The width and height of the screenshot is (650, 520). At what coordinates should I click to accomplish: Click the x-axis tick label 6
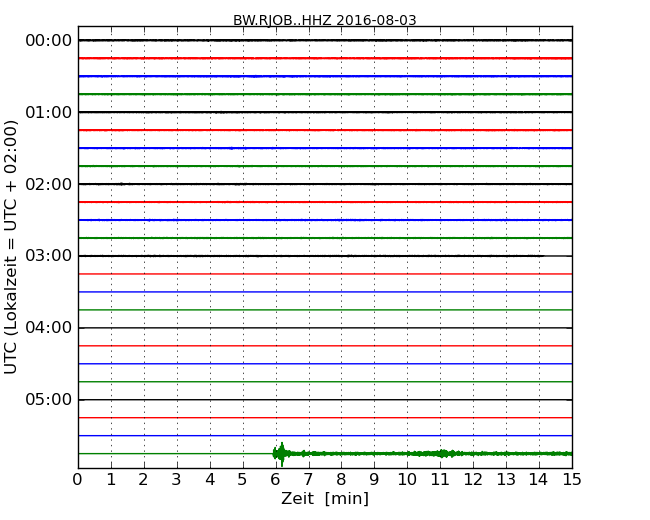click(275, 480)
